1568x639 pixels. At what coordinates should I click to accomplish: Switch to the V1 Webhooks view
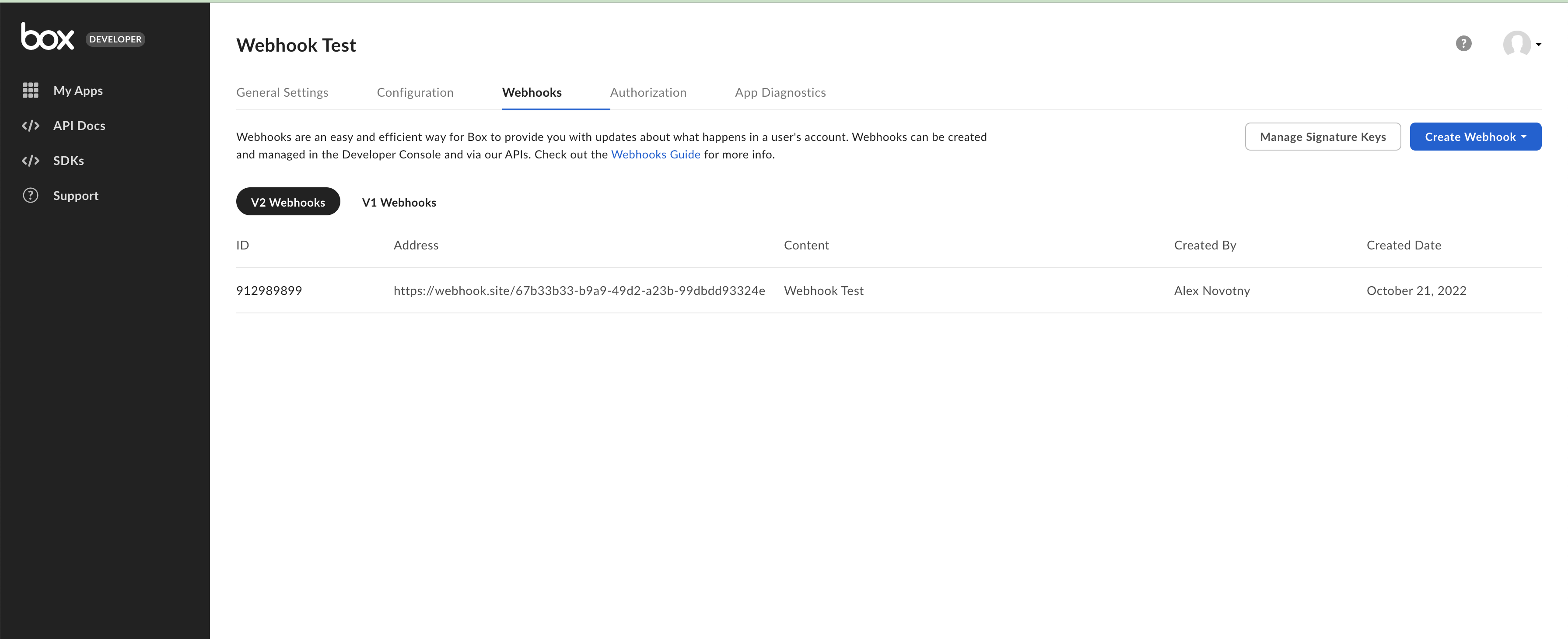pyautogui.click(x=399, y=202)
